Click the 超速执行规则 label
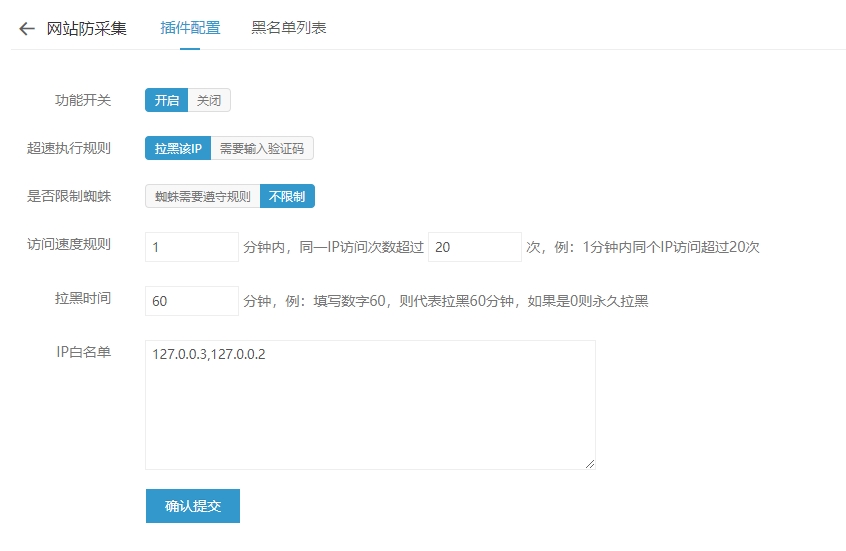Screen dimensions: 846x551 [x=69, y=148]
